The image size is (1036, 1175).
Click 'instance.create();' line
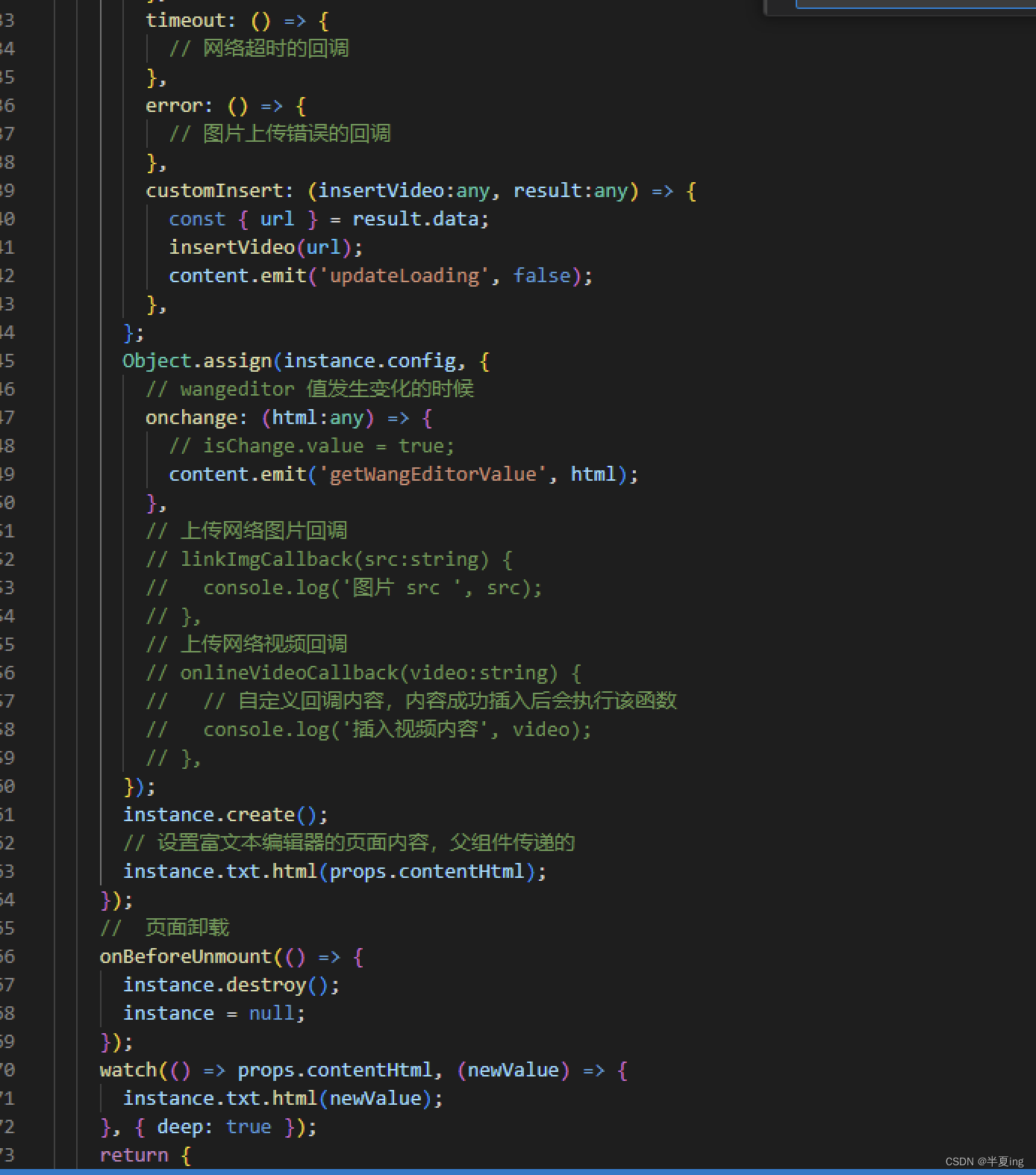[x=225, y=814]
